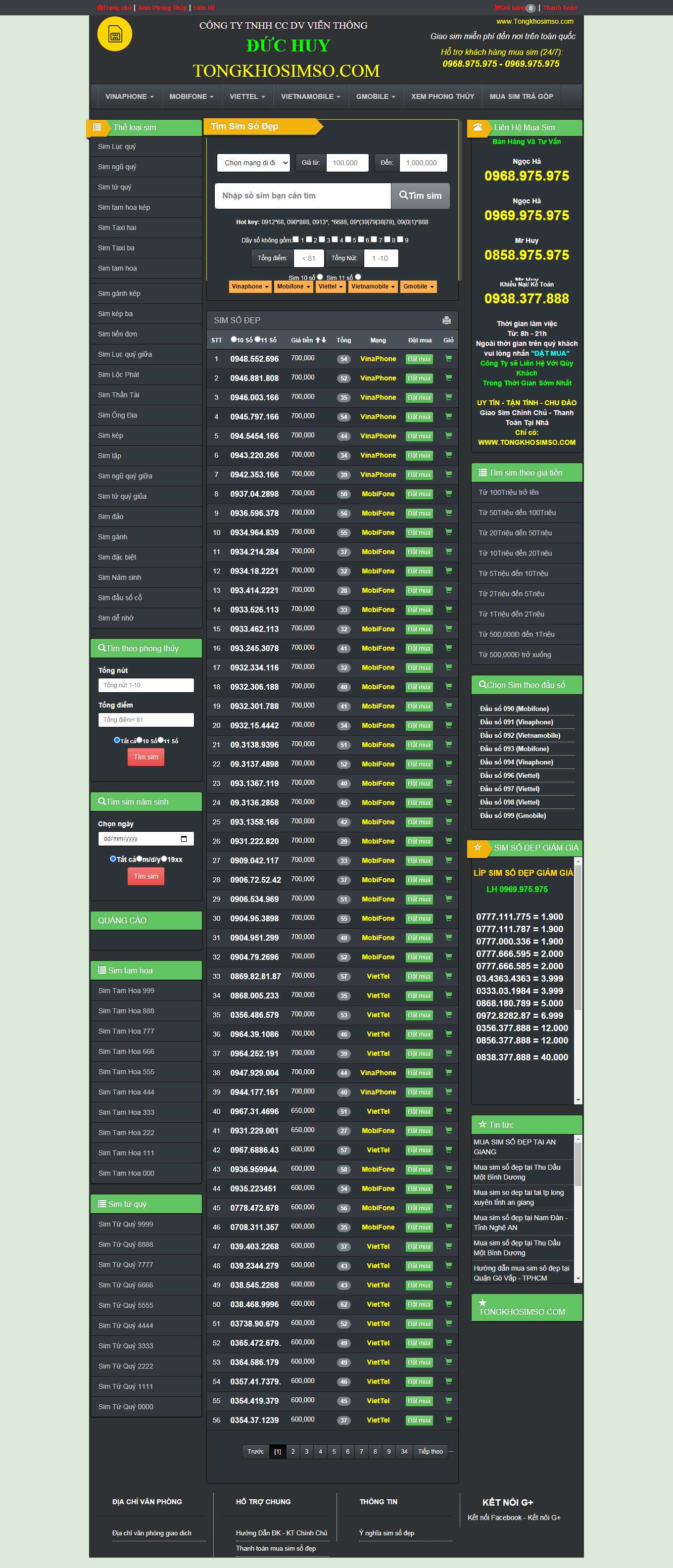Open date picker calendar icon in birth-year search
The height and width of the screenshot is (1568, 673).
(x=184, y=839)
